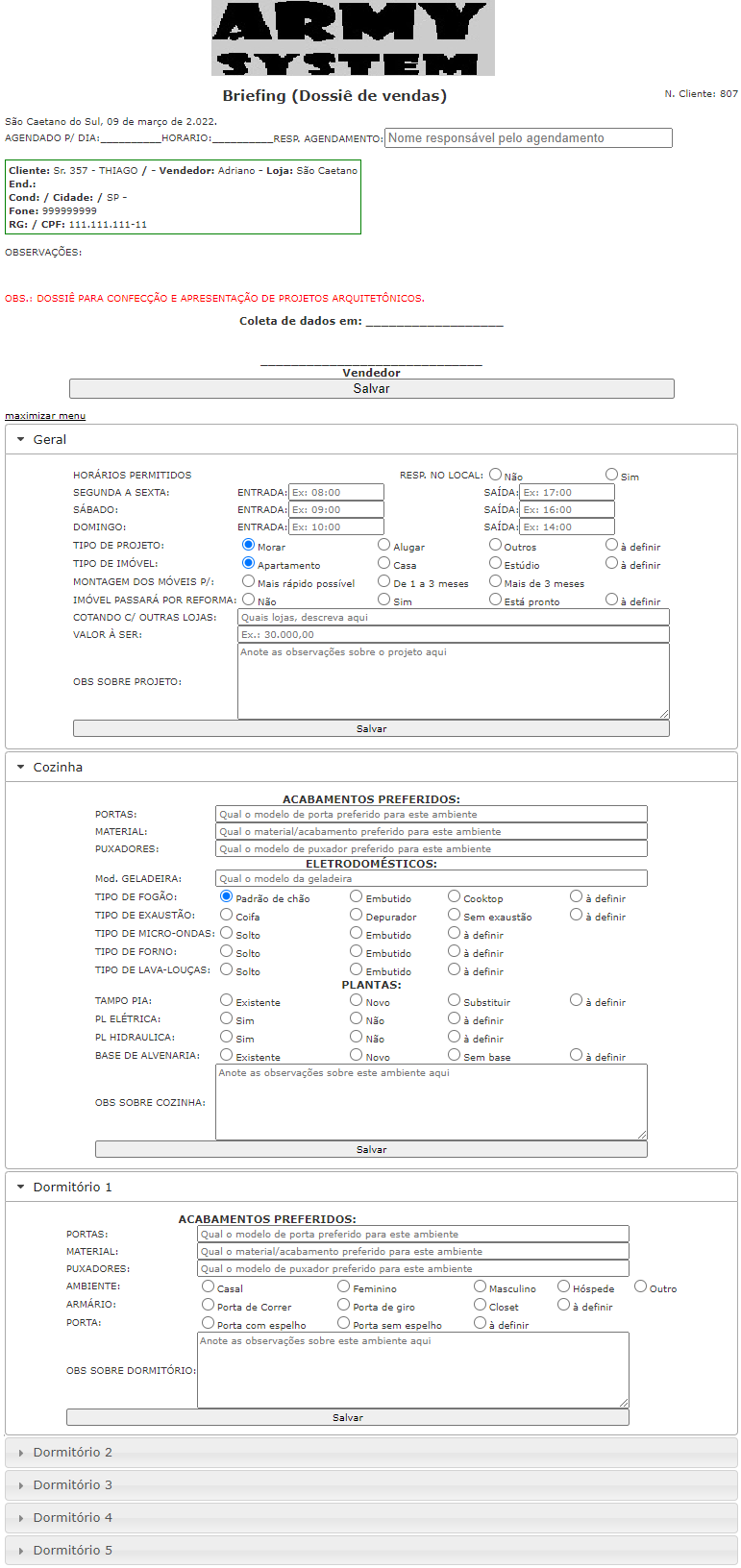This screenshot has width=741, height=1568.
Task: Select Embutido for tipo de forno
Action: click(357, 950)
